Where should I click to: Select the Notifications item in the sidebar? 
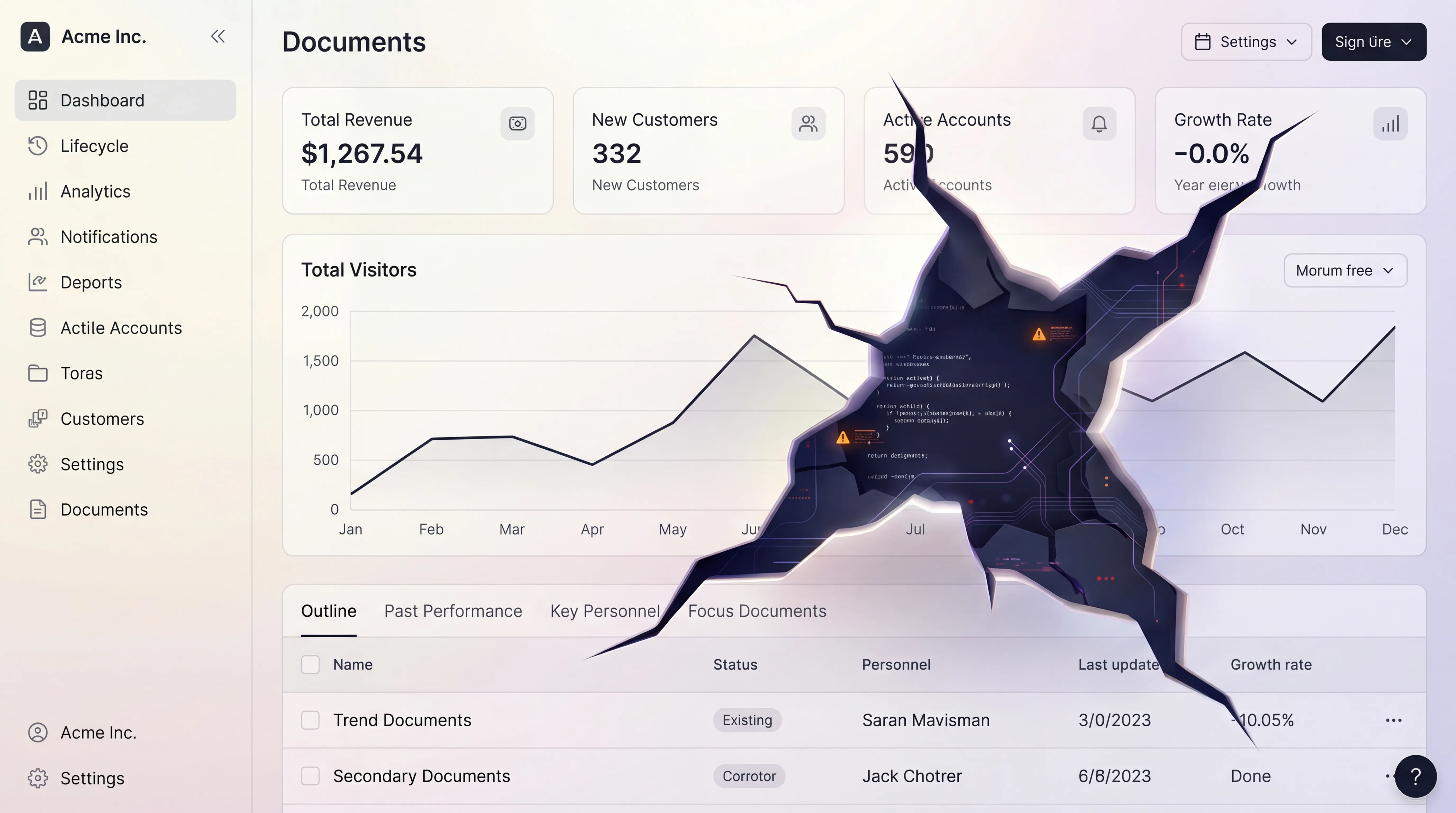108,237
